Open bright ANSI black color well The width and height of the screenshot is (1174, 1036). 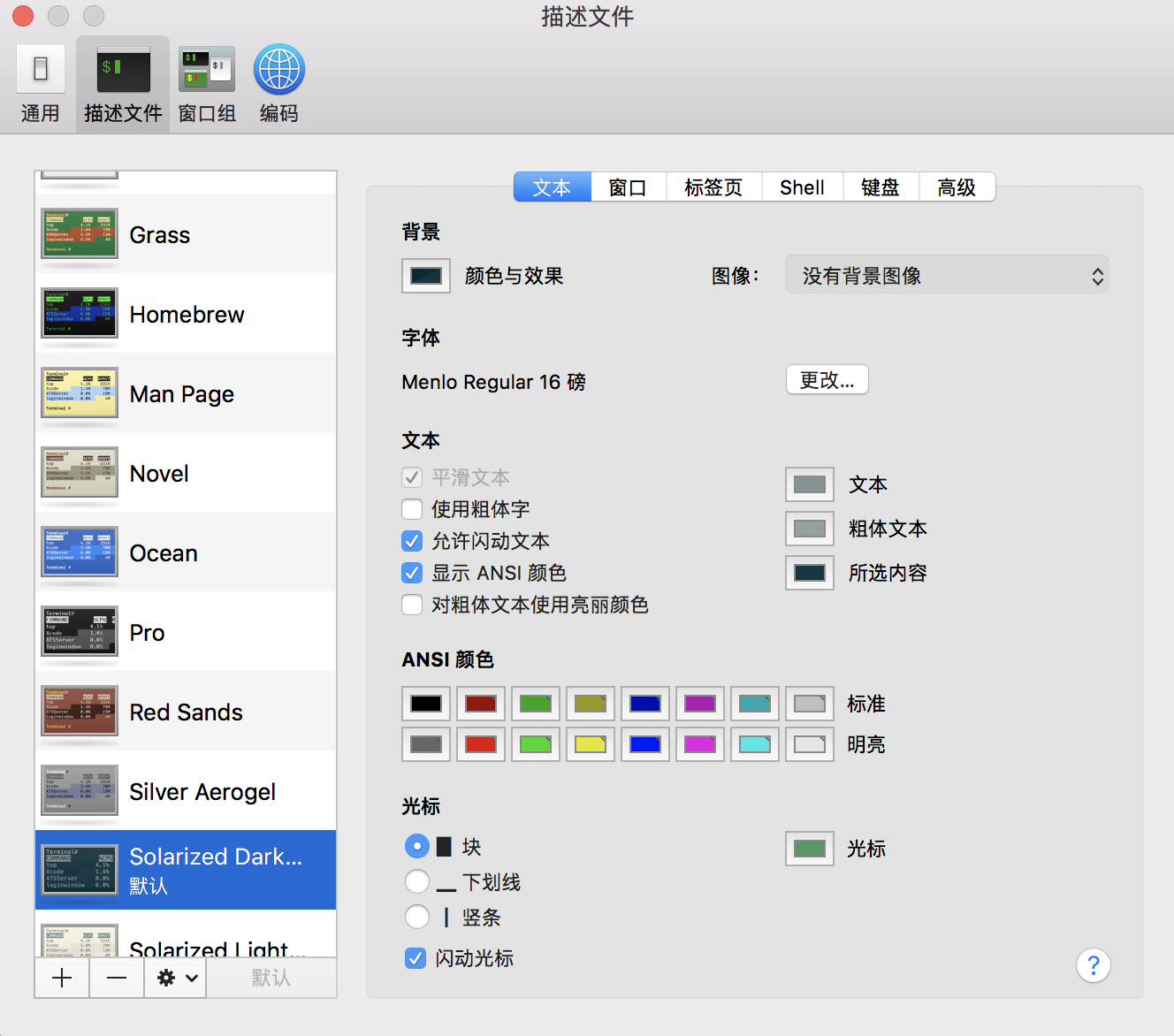pyautogui.click(x=426, y=744)
